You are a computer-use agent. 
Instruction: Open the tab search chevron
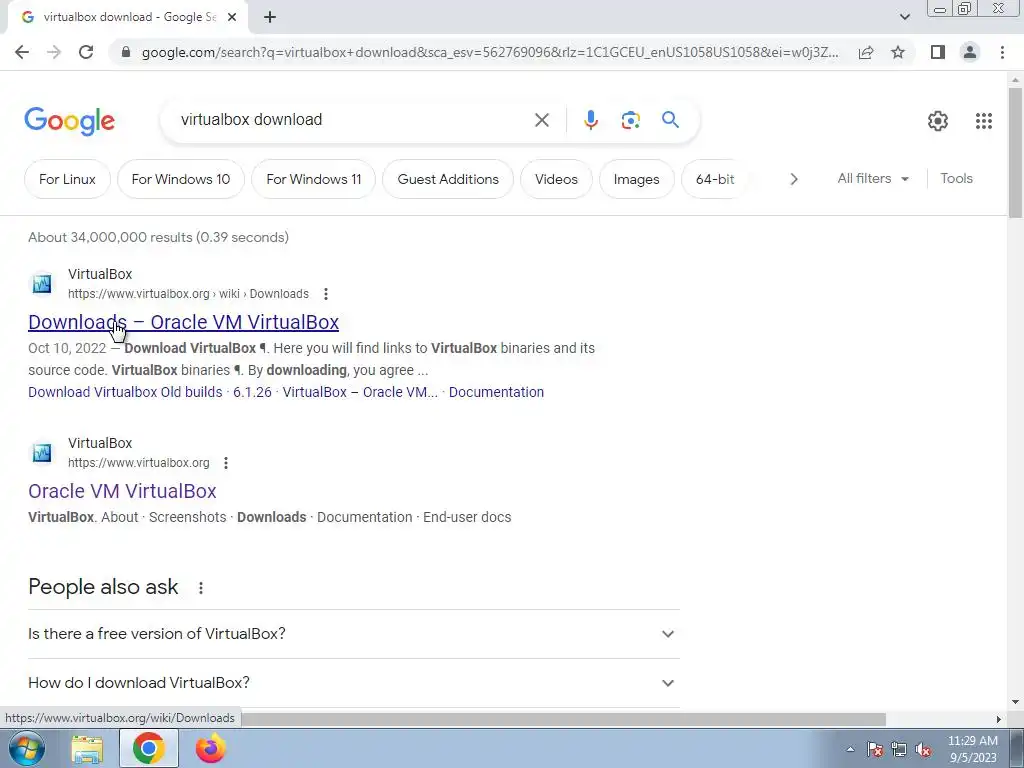pyautogui.click(x=904, y=18)
